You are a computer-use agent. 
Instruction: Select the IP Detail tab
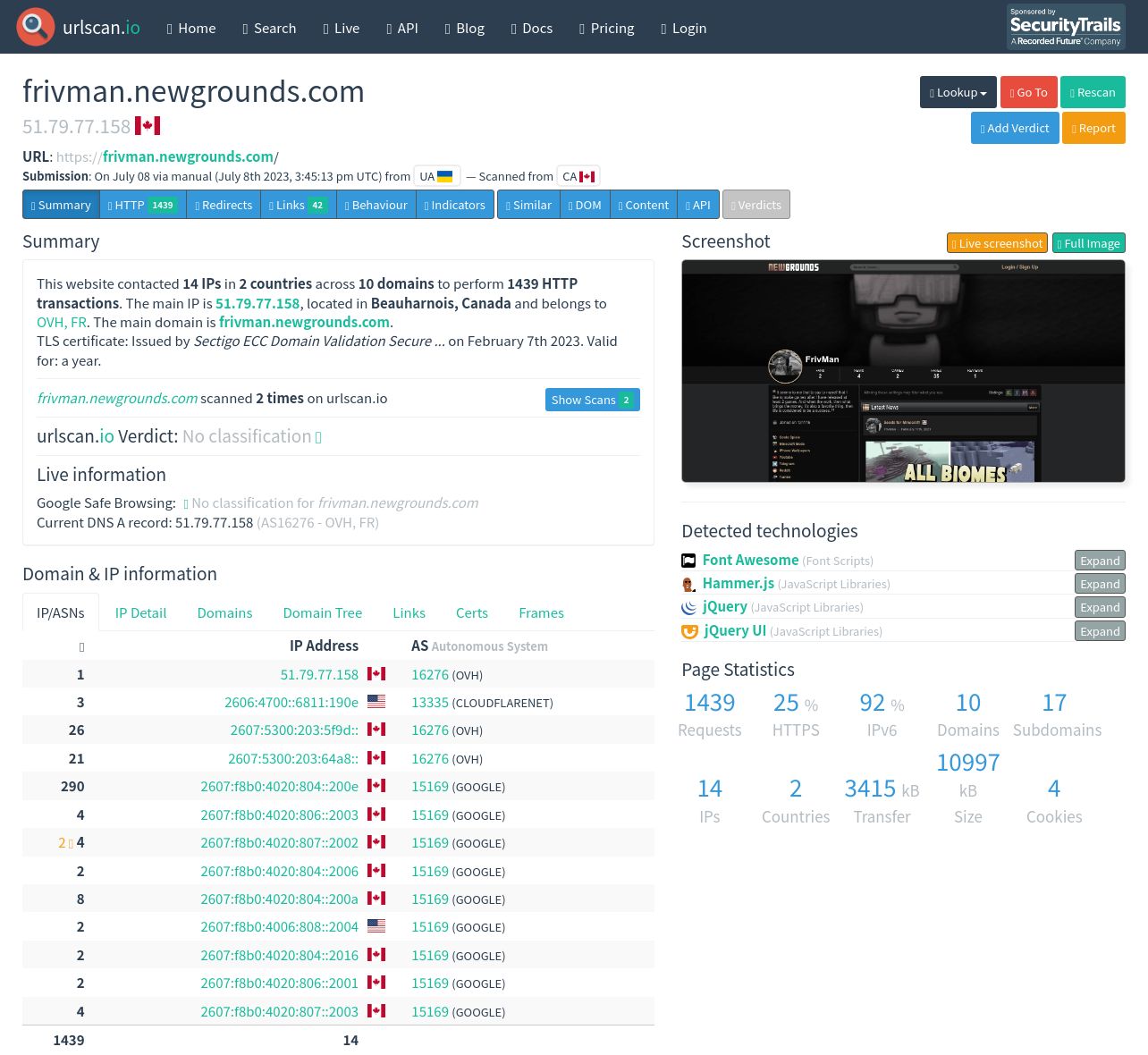pos(140,612)
